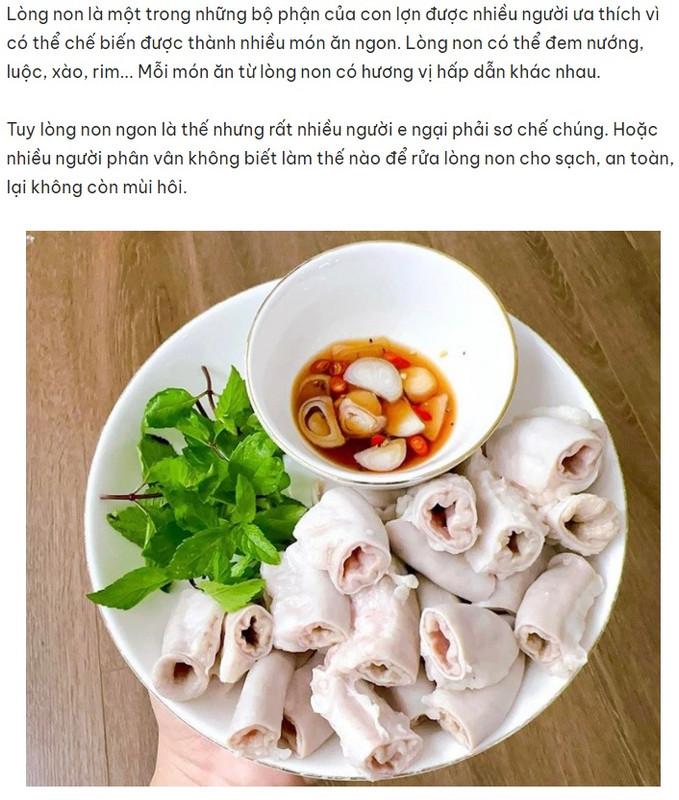Click the dipping sauce bowl in photo
Screen dimensions: 679x800
(382, 364)
